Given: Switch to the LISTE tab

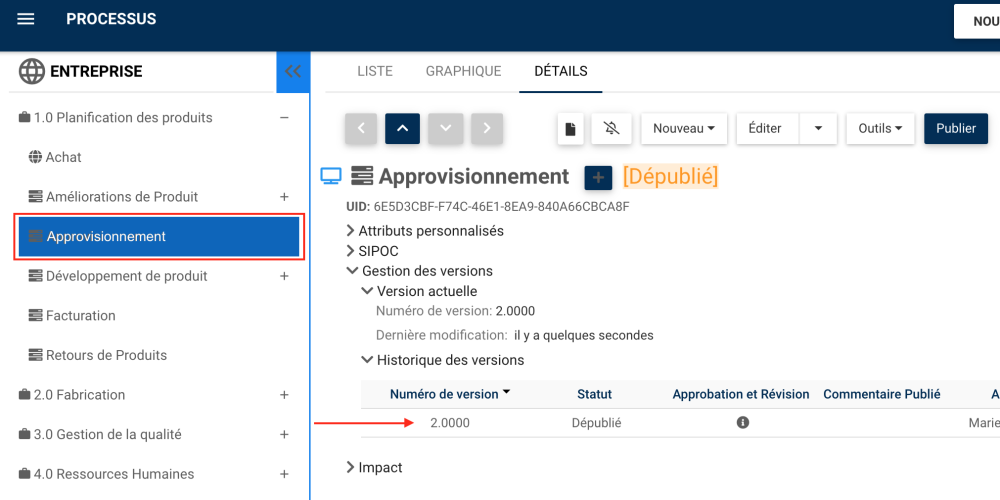Looking at the screenshot, I should pyautogui.click(x=375, y=71).
